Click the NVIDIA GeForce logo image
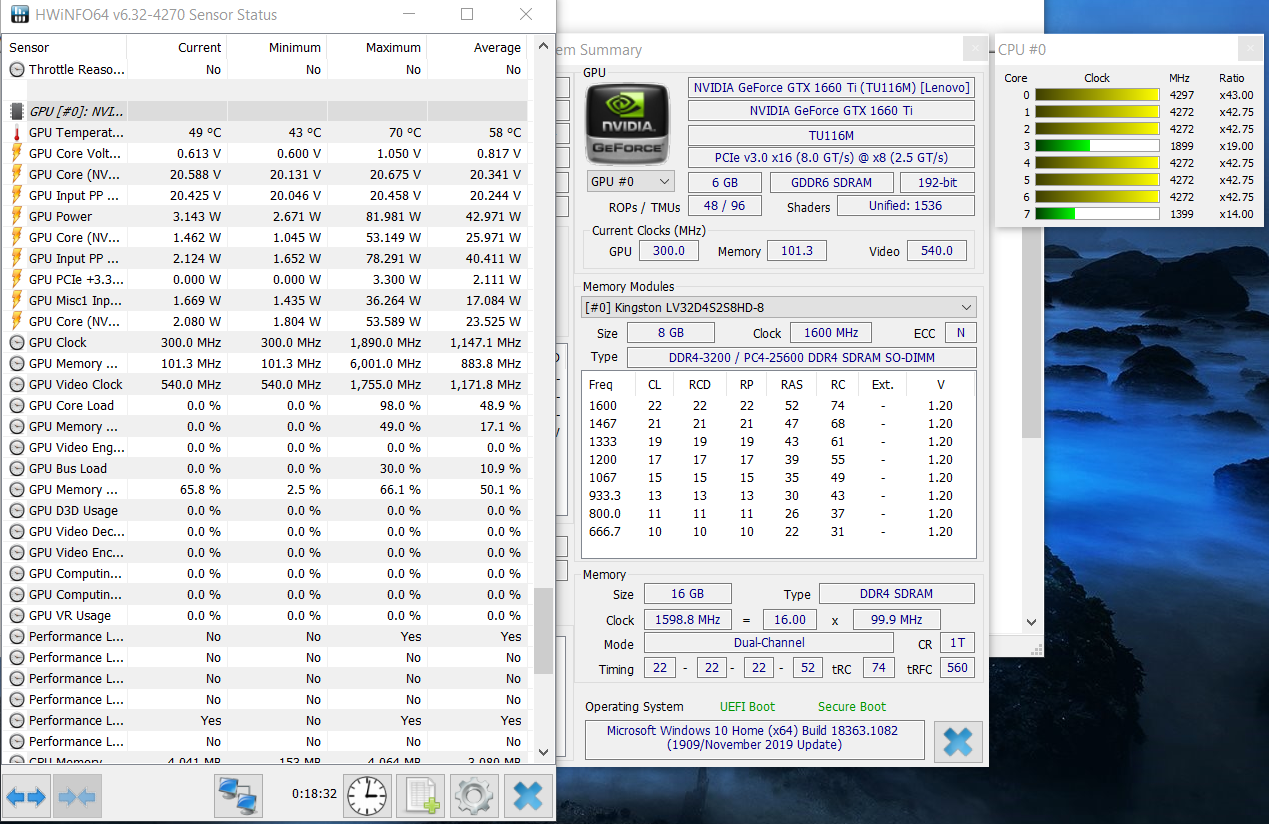The height and width of the screenshot is (824, 1269). (629, 123)
